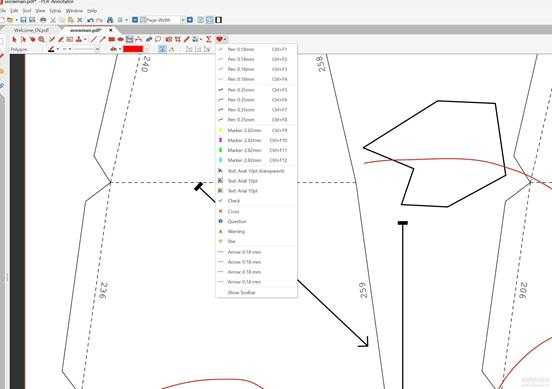The image size is (552, 389).
Task: Select the magnifier zoom tool
Action: coord(42,39)
